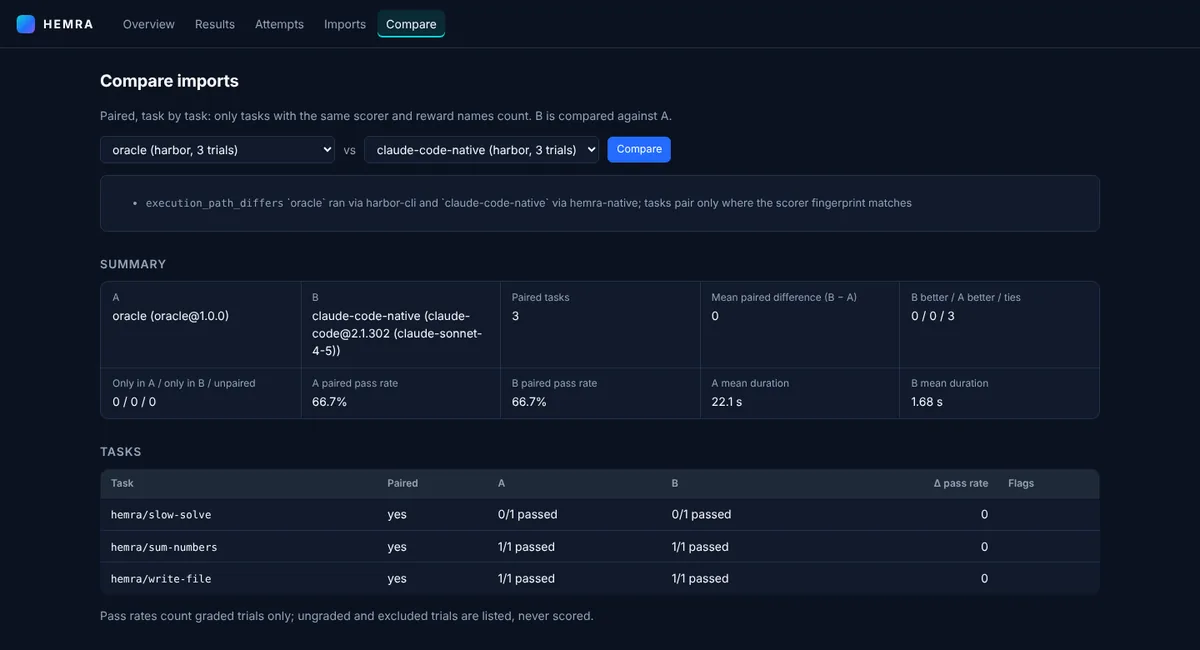This screenshot has width=1200, height=650.
Task: Click the "0 / 0 / 0" unpaired value
Action: click(x=134, y=402)
